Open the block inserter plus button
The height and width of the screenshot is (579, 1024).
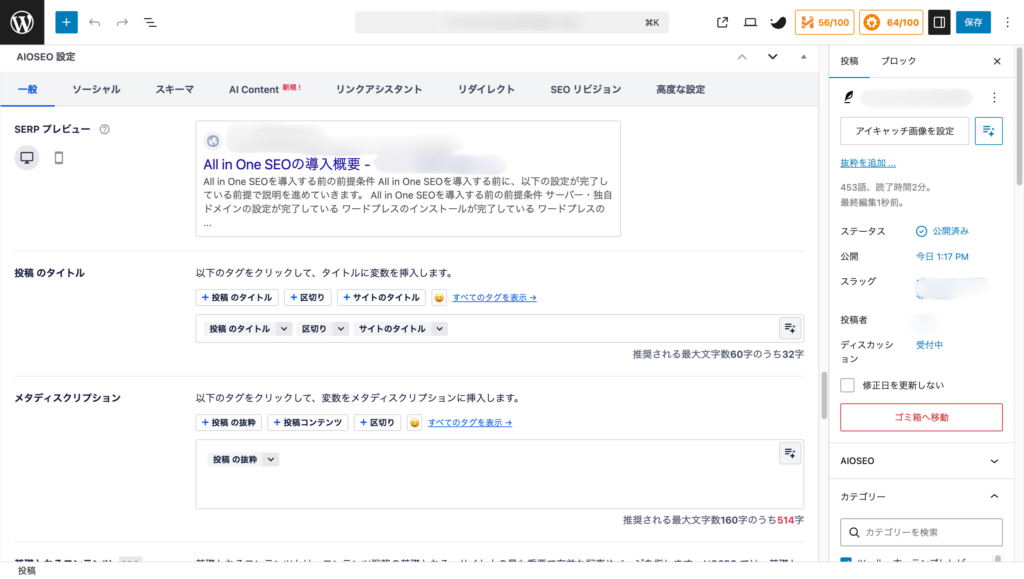[x=66, y=22]
